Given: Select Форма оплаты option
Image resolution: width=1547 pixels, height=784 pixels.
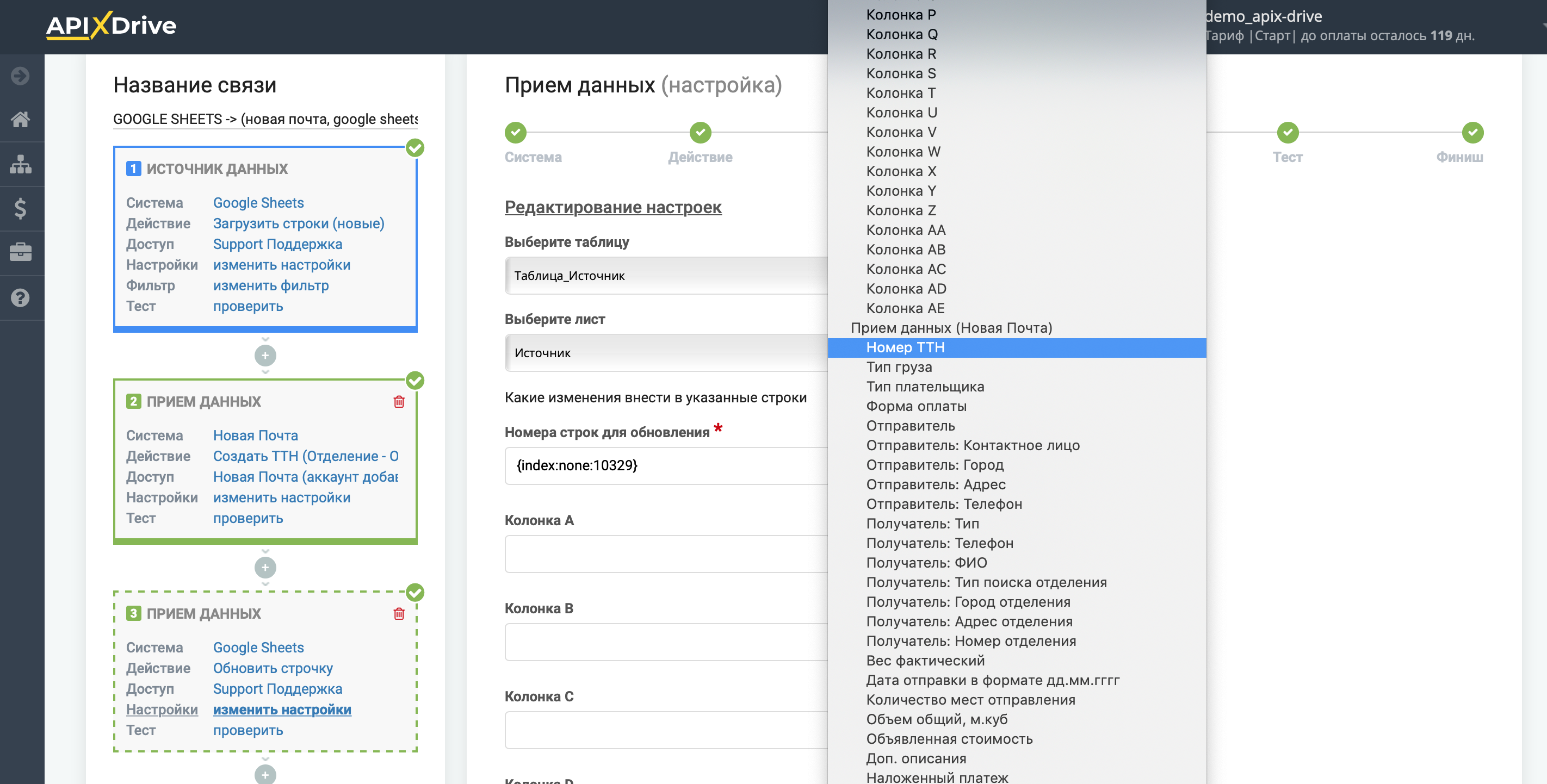Looking at the screenshot, I should 1017,406.
